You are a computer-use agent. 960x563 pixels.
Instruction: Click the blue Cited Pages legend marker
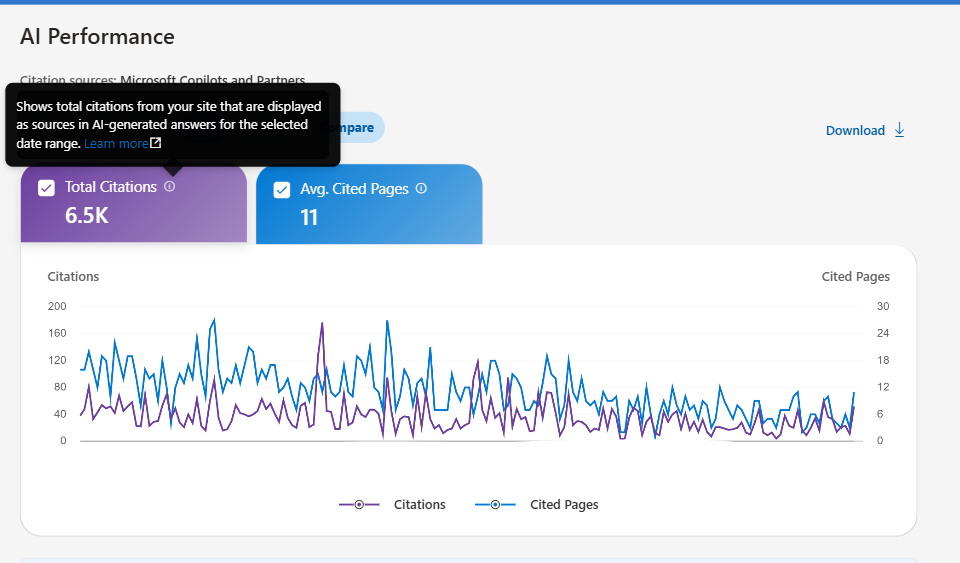(x=495, y=504)
